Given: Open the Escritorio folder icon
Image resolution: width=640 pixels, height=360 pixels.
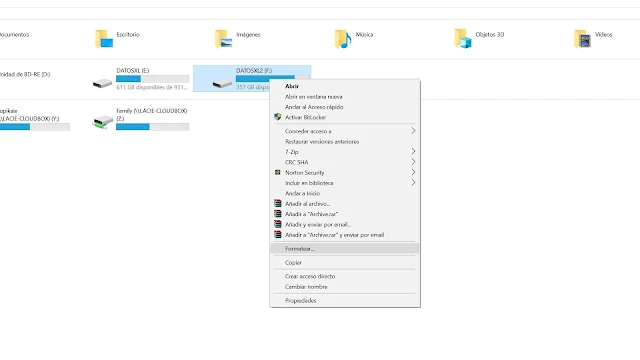Looking at the screenshot, I should point(104,39).
